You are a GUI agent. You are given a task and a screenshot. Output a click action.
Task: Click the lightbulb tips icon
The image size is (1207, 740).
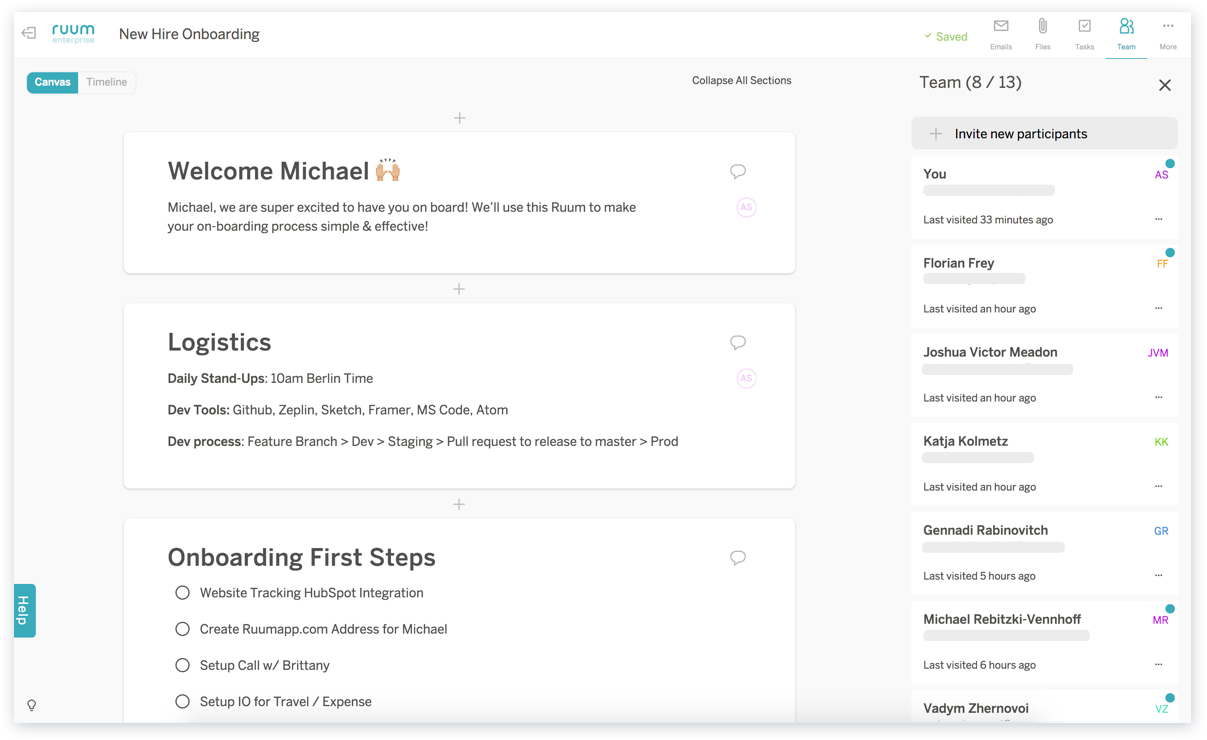click(32, 706)
